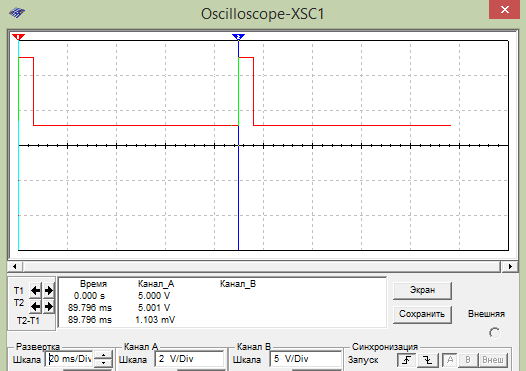Move T2 cursor right with arrow

pos(49,306)
